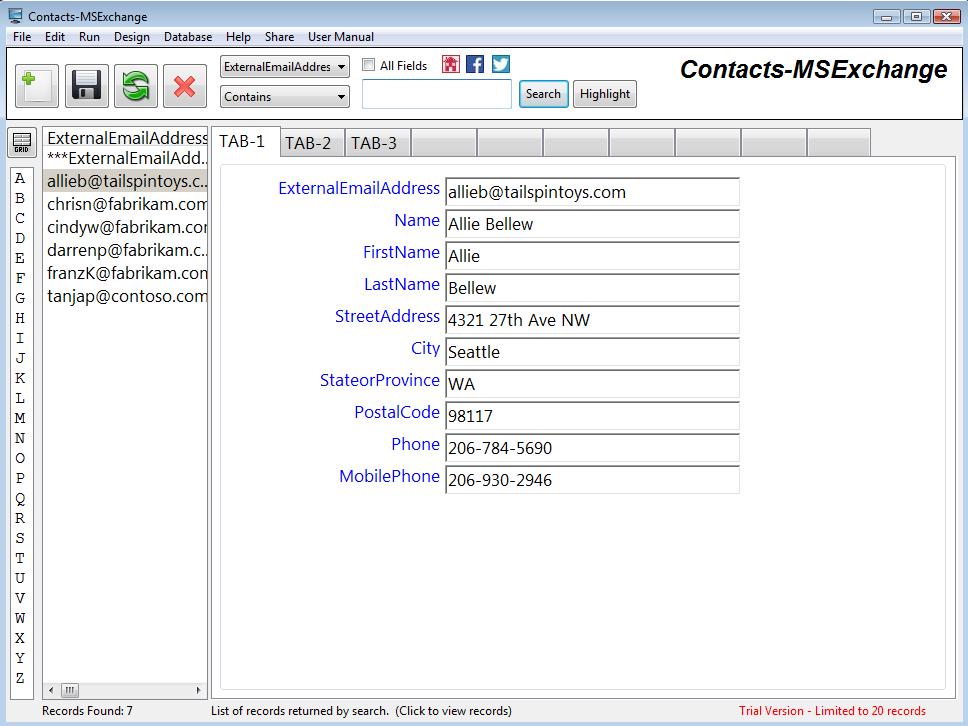
Task: Click the add new record icon
Action: 37,86
